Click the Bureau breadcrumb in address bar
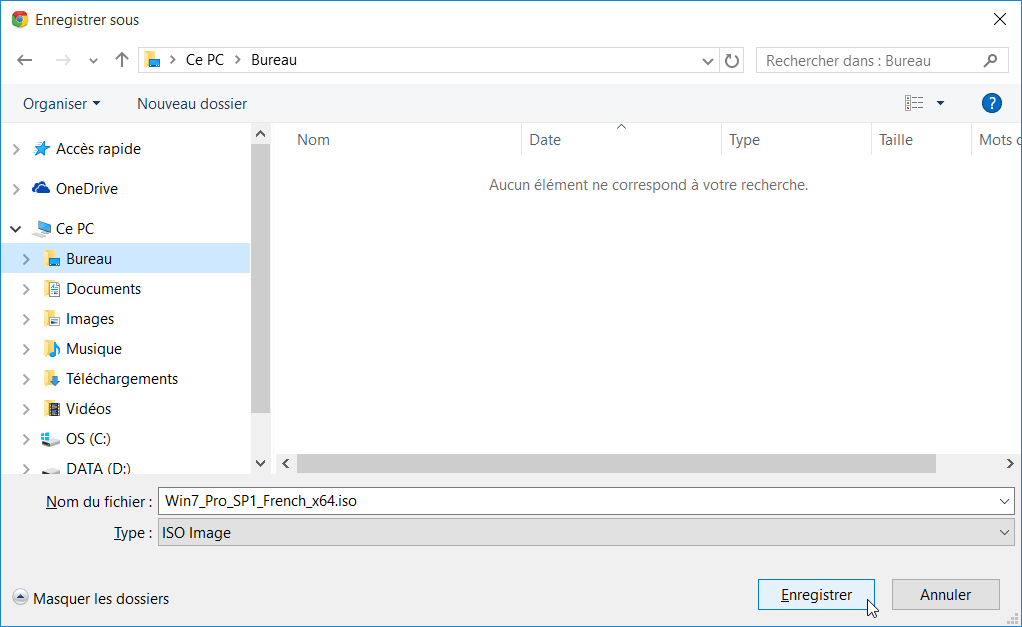Viewport: 1022px width, 627px height. [274, 60]
